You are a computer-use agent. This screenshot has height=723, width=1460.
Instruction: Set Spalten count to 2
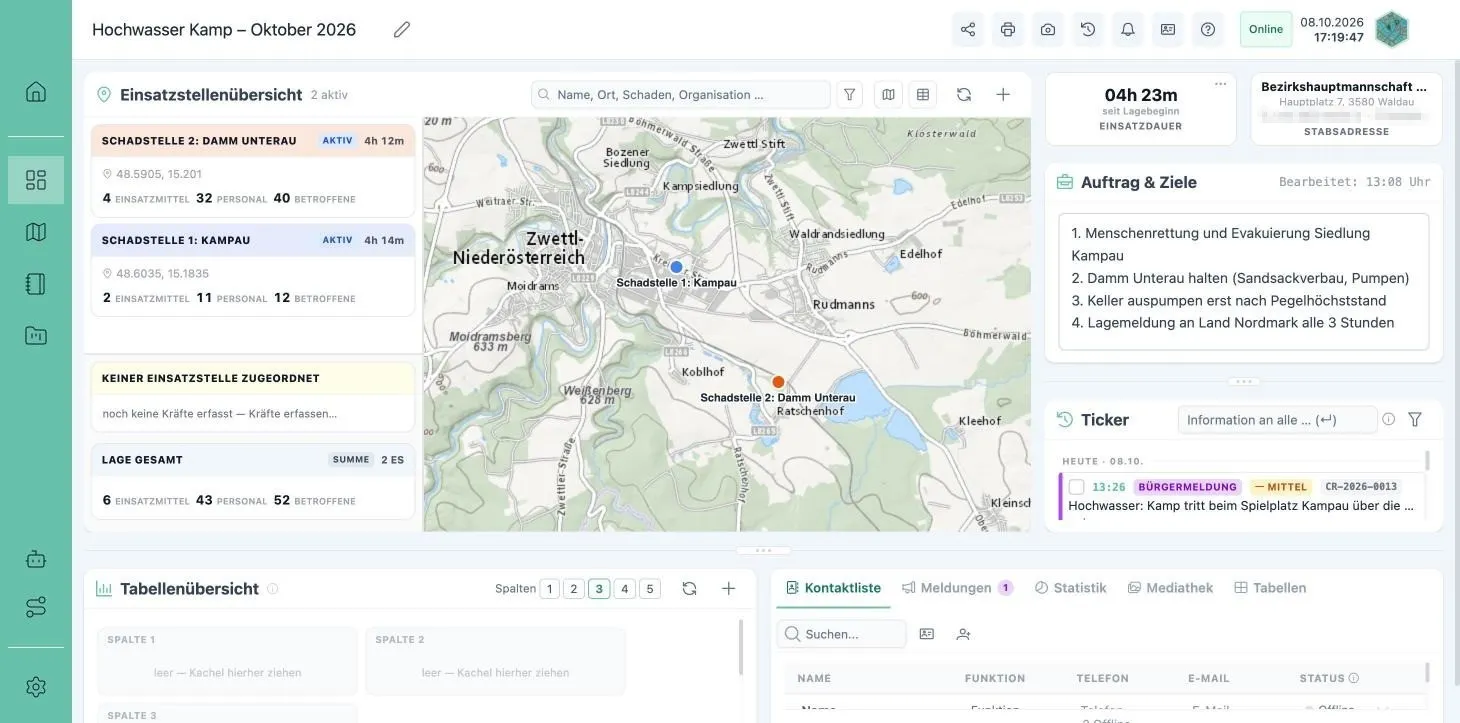tap(574, 589)
